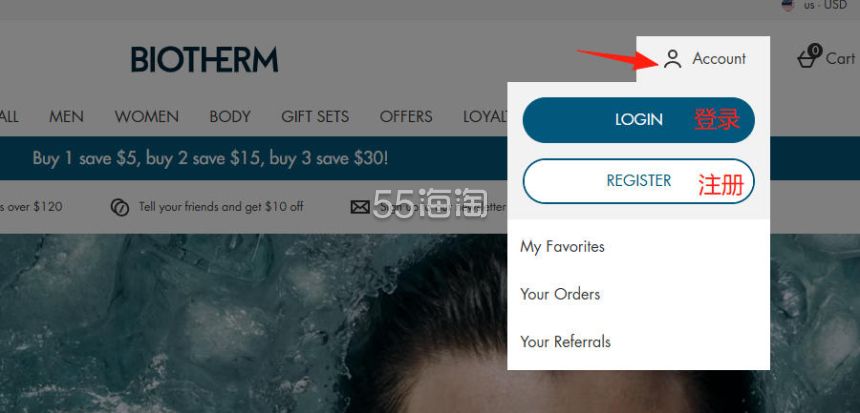This screenshot has width=860, height=413.
Task: Open the WOMEN navigation menu
Action: coord(146,116)
